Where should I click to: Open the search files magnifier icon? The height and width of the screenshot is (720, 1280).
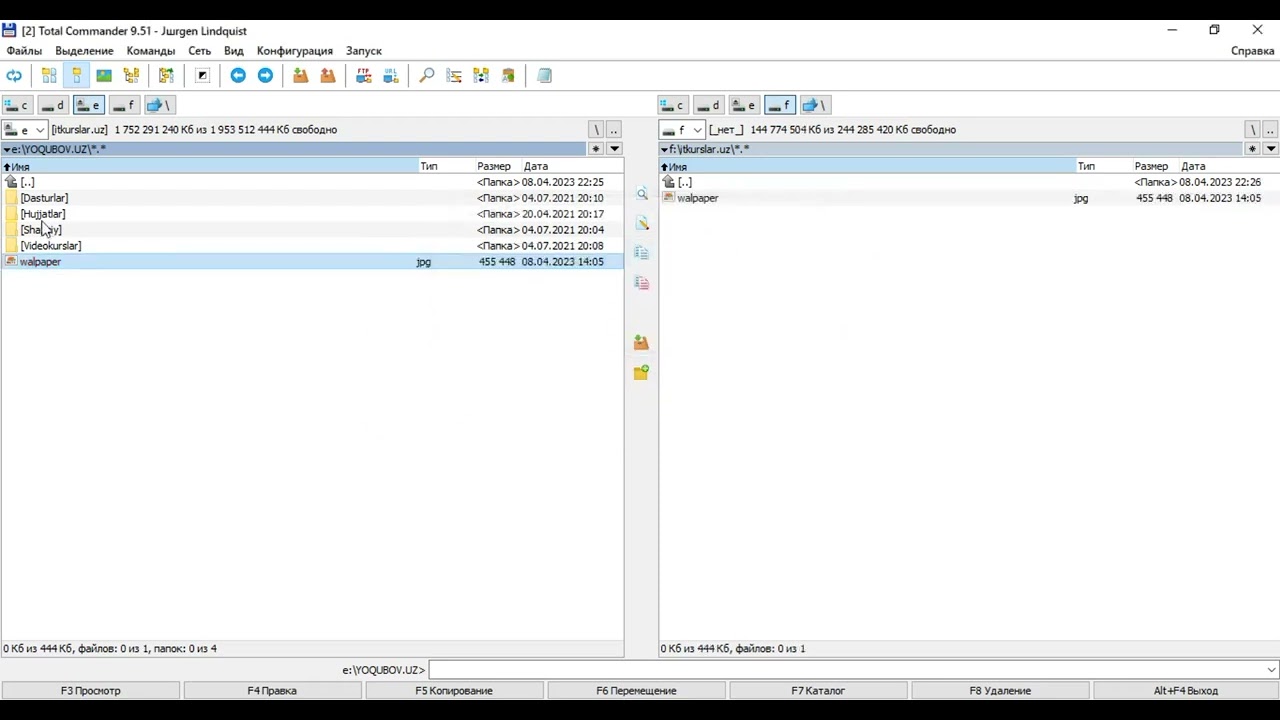pos(427,76)
